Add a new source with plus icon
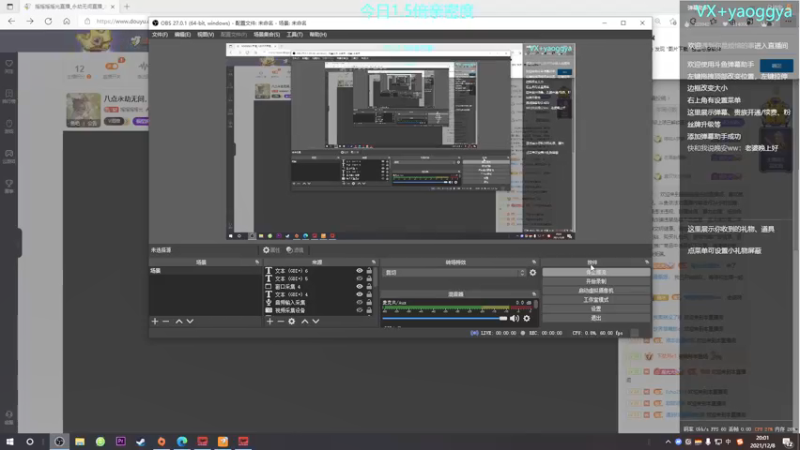The width and height of the screenshot is (800, 450). point(270,321)
